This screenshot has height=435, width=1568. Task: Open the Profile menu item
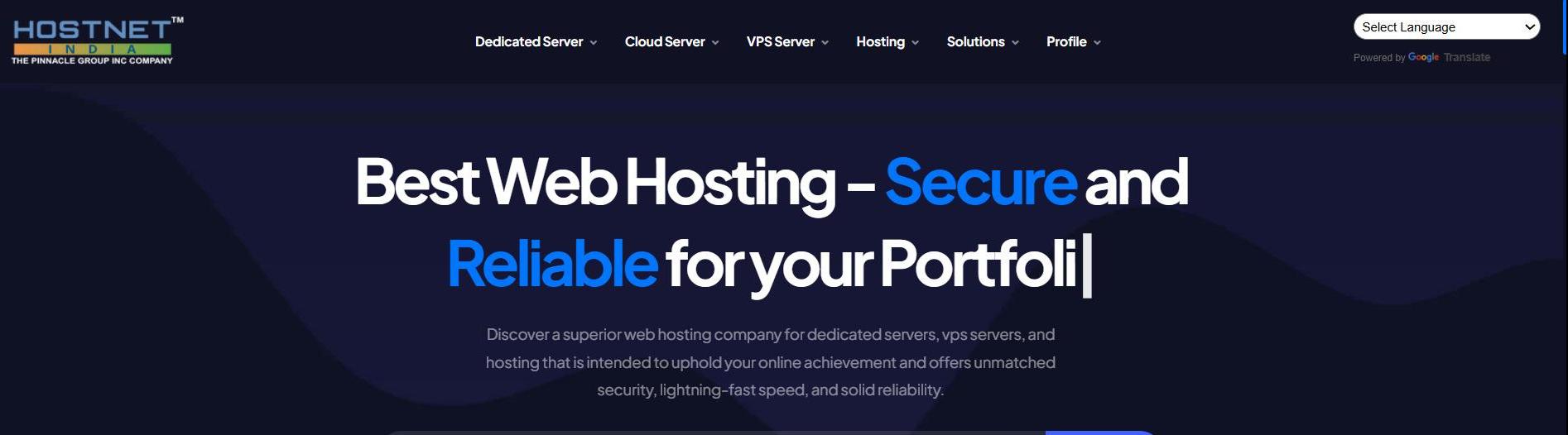tap(1066, 41)
